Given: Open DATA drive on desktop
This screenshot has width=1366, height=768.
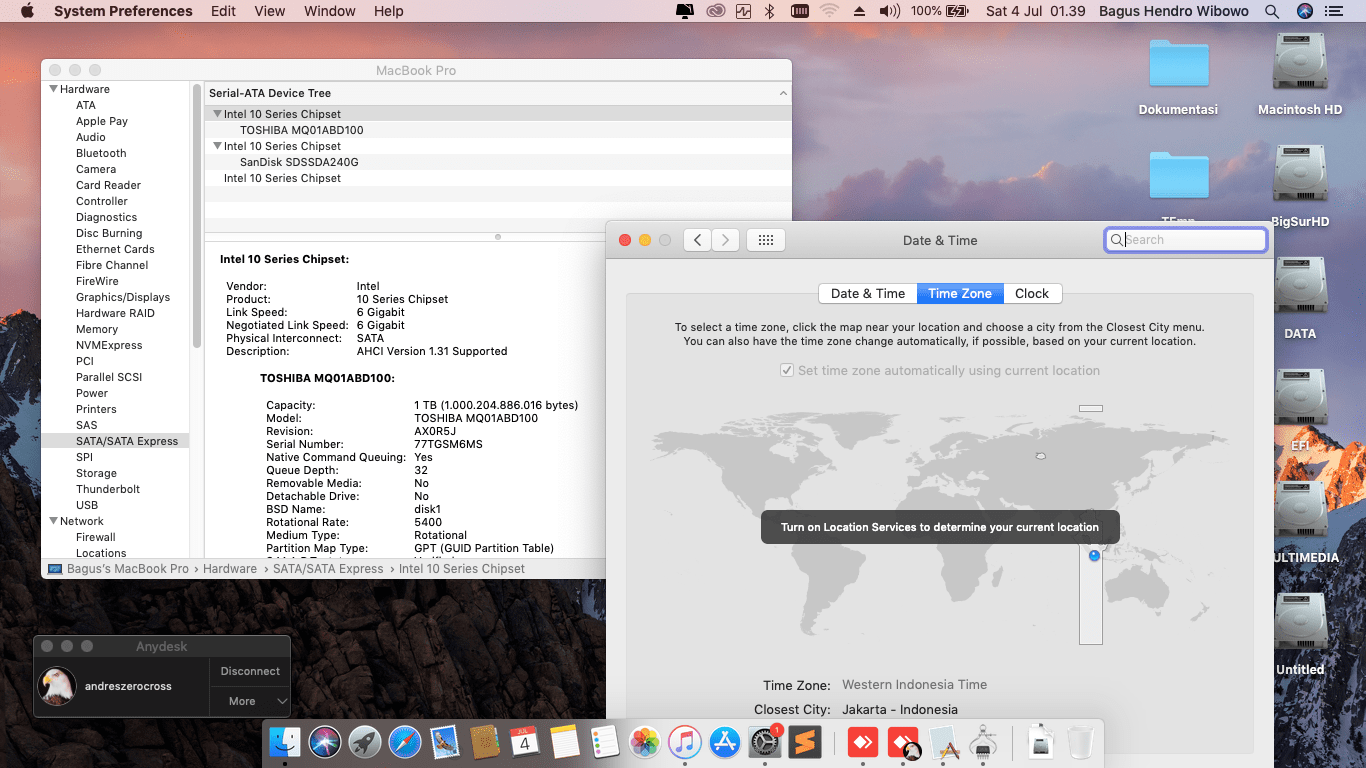Looking at the screenshot, I should click(1300, 297).
